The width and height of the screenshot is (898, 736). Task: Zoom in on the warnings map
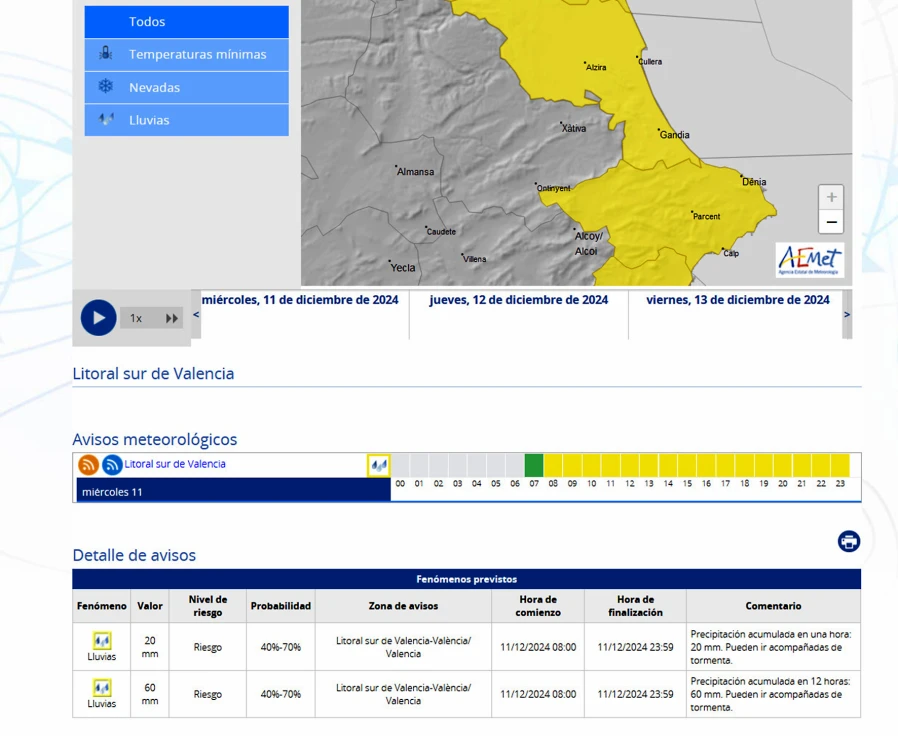831,198
